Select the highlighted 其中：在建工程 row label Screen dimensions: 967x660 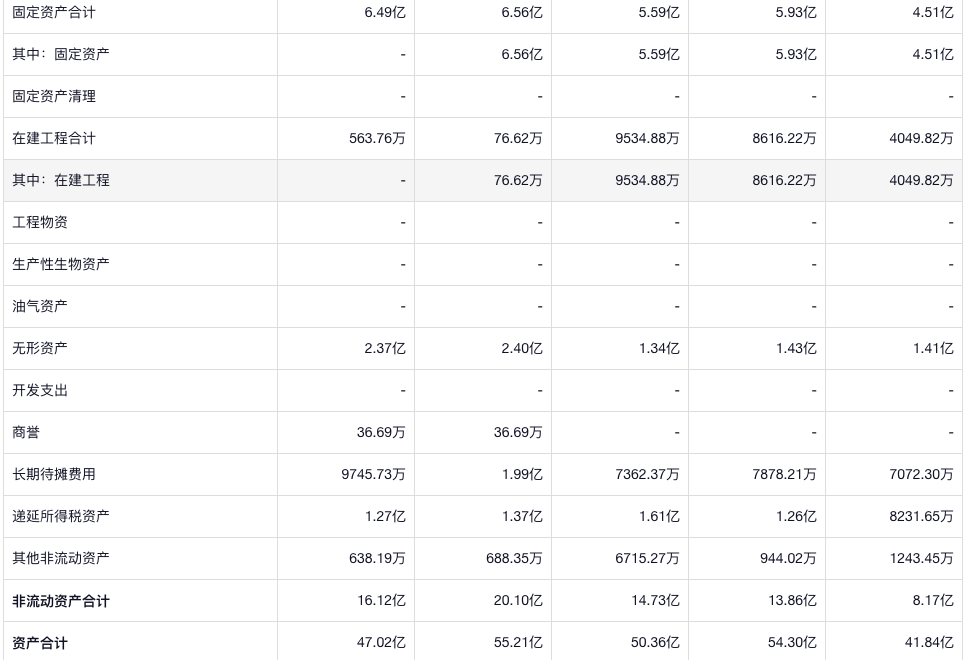[x=61, y=181]
